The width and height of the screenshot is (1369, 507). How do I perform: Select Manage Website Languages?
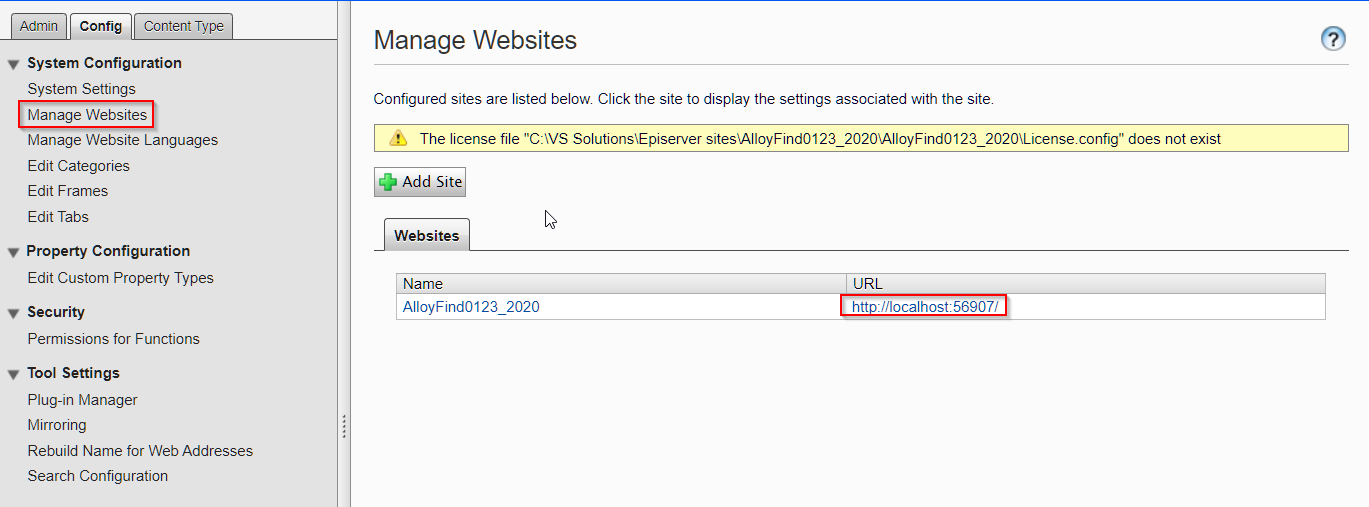[x=123, y=140]
